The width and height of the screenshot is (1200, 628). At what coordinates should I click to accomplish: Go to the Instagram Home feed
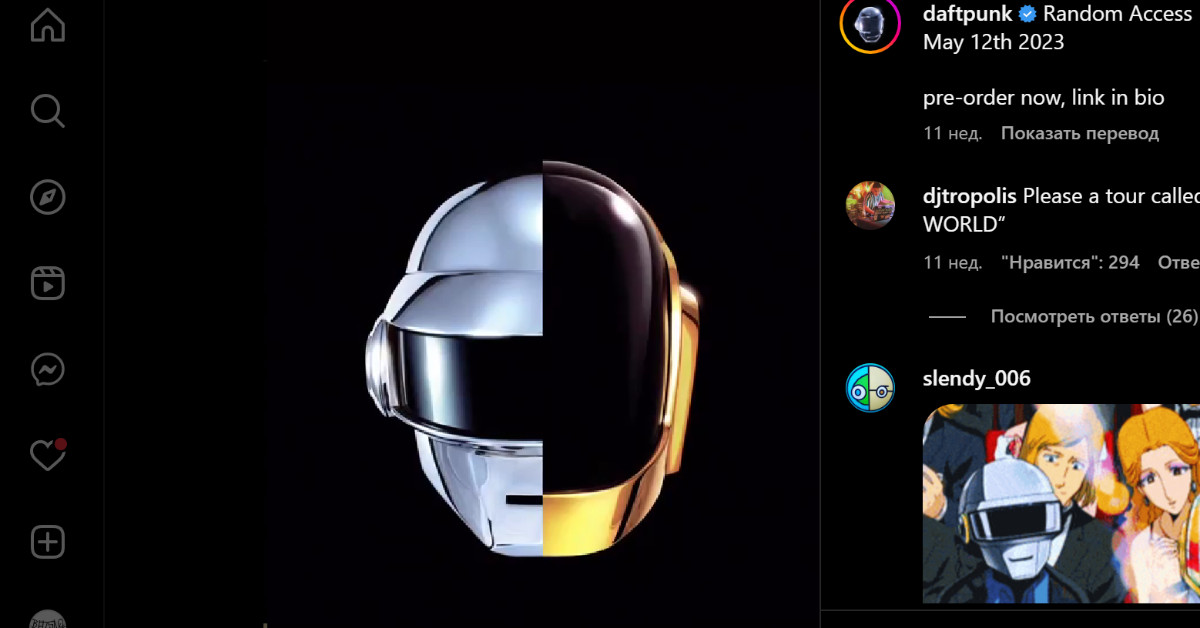pos(47,25)
